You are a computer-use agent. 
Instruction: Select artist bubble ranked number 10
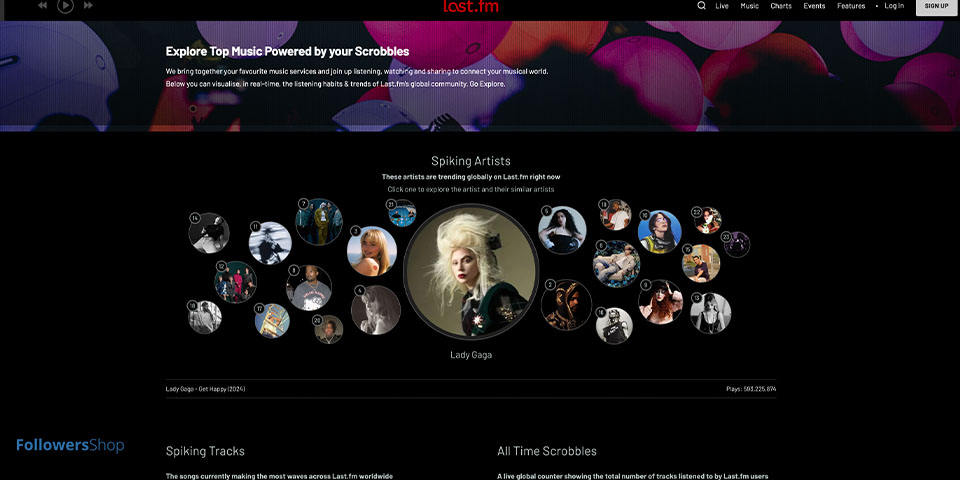pos(659,232)
